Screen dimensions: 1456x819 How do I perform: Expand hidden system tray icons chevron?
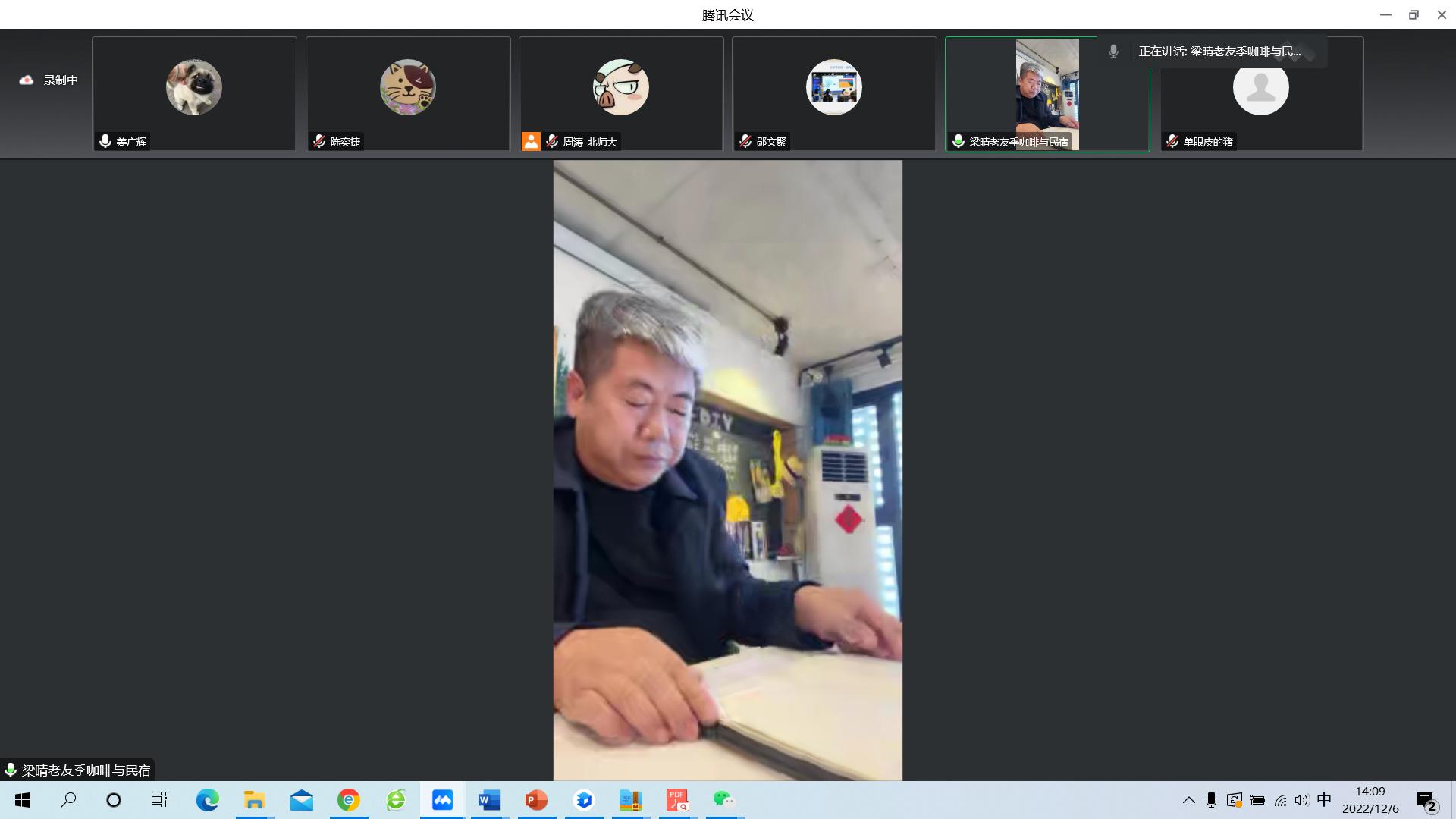[x=1188, y=800]
